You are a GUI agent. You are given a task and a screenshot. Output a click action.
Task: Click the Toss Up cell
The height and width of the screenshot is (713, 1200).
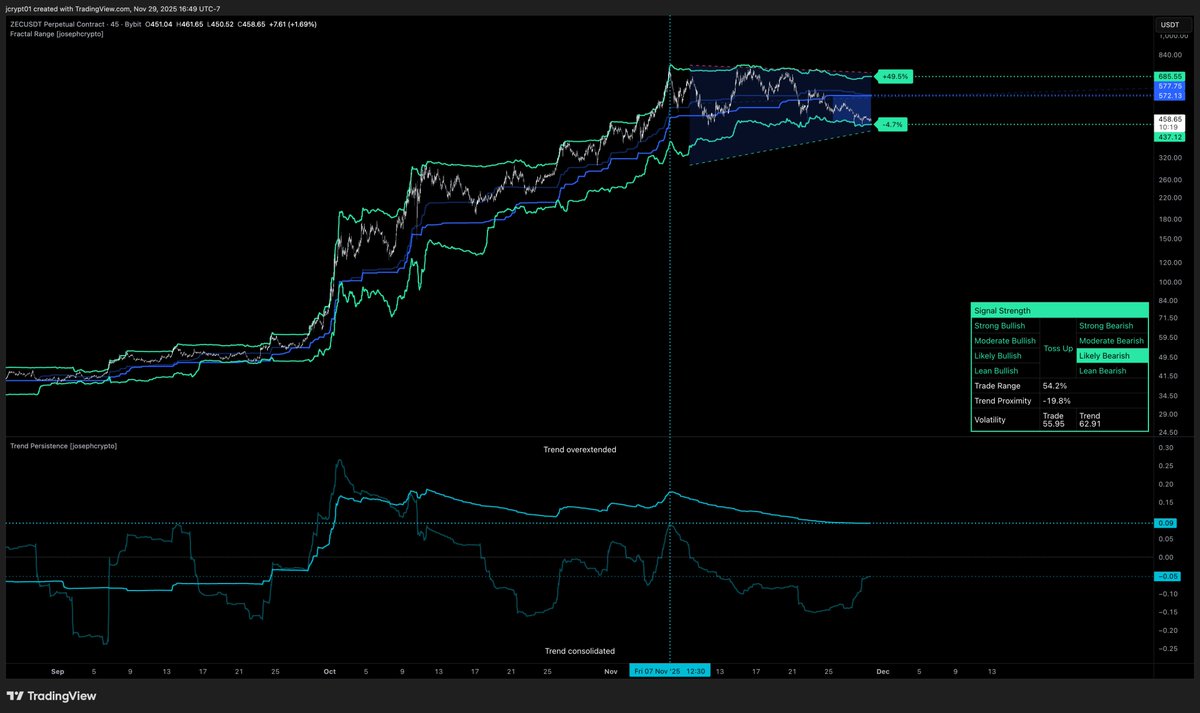pos(1058,348)
